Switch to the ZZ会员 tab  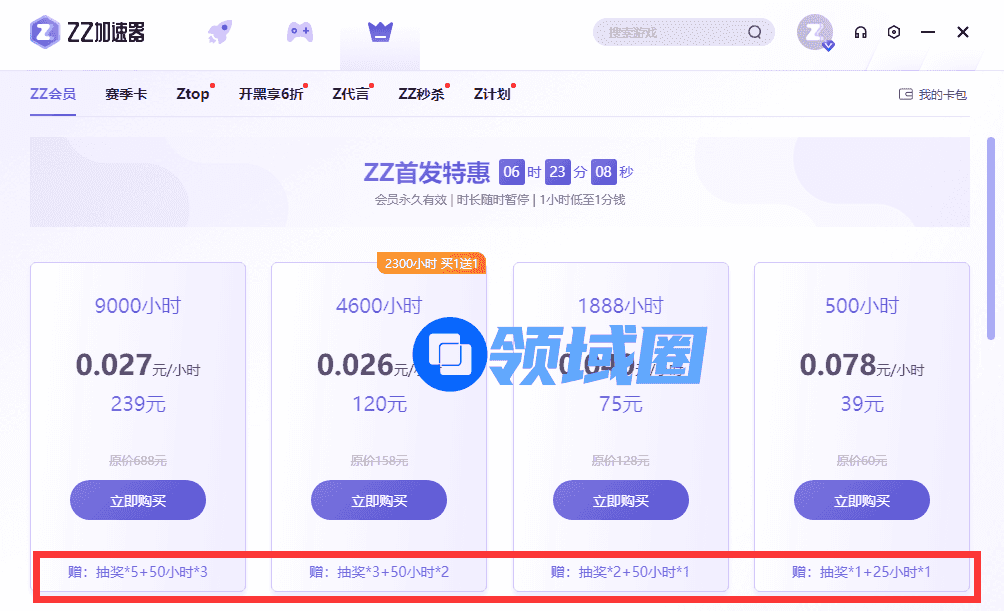[x=52, y=94]
